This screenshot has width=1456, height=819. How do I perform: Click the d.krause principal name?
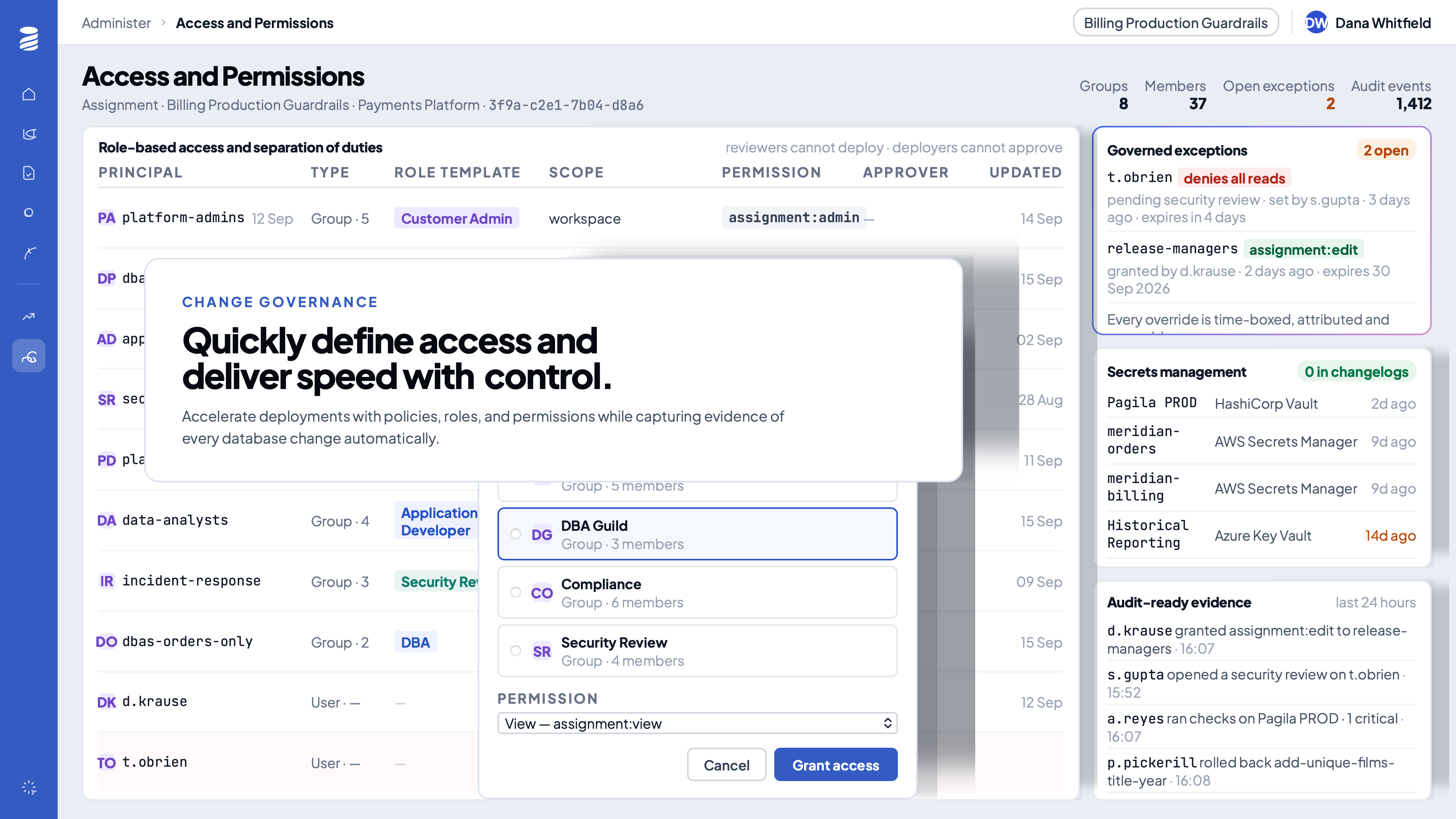pos(154,701)
